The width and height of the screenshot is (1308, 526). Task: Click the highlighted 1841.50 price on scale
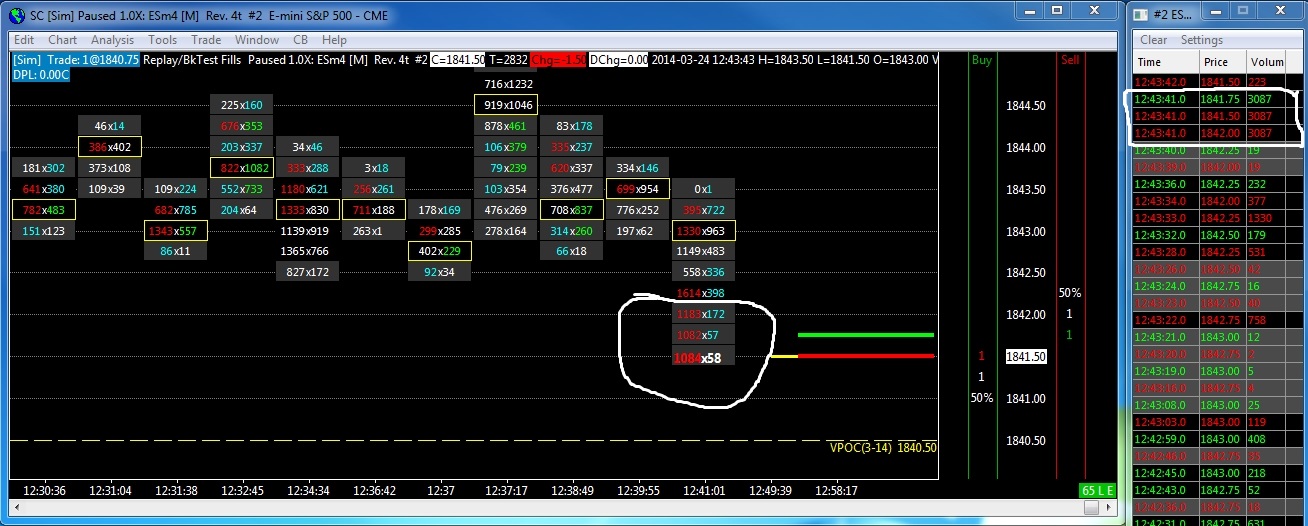point(1026,357)
